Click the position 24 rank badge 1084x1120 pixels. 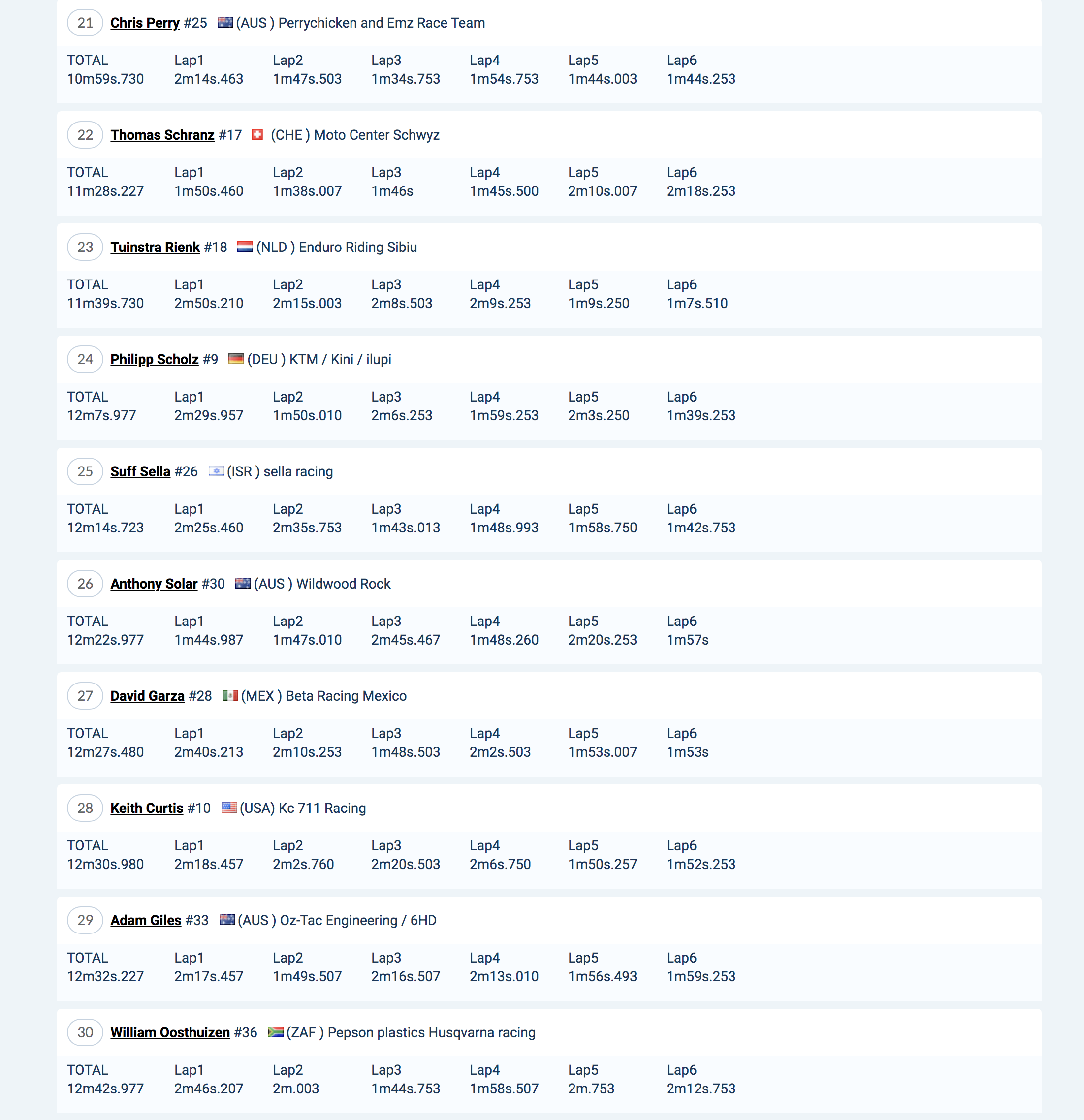pos(85,359)
